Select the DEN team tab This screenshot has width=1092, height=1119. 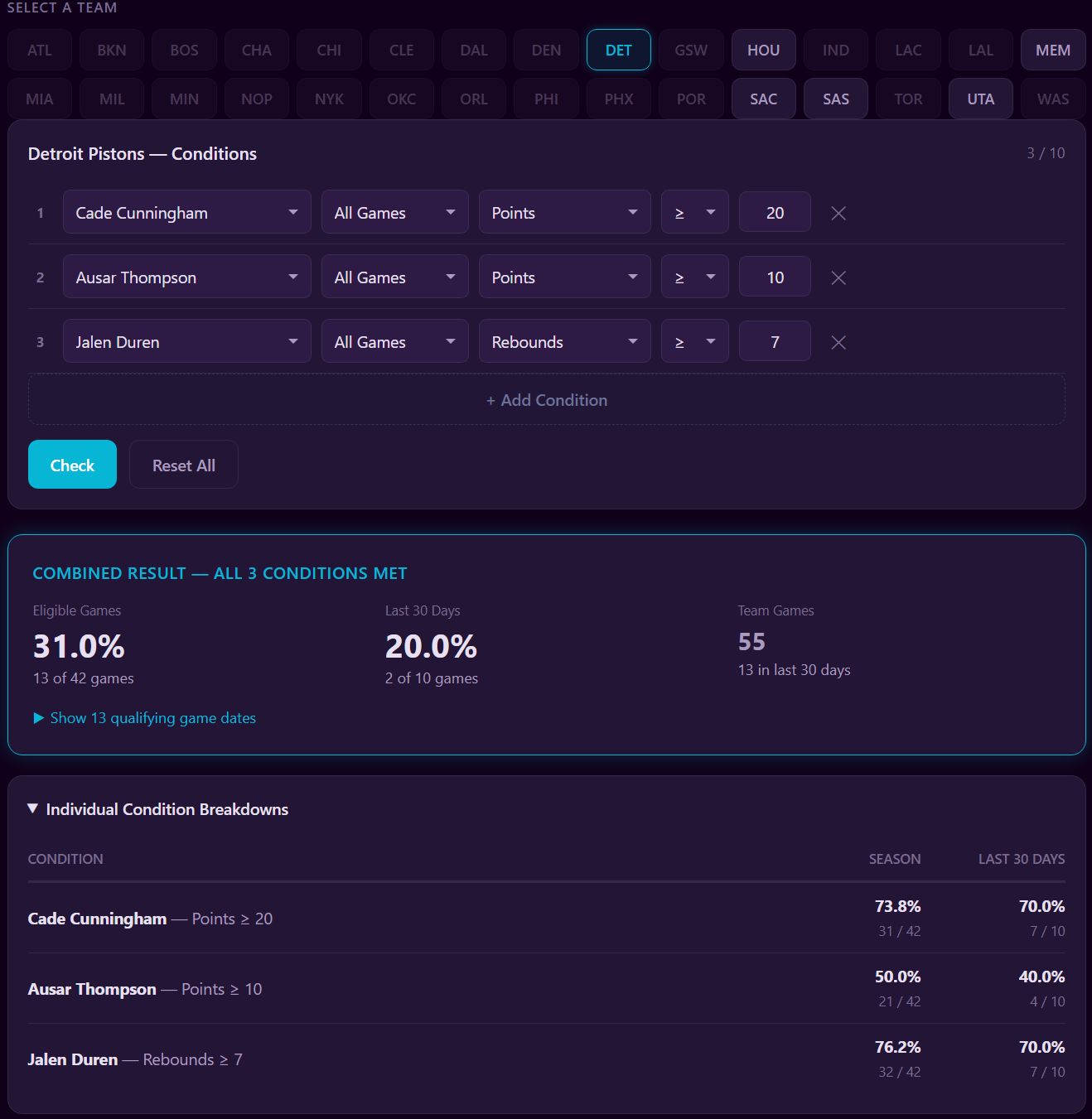(x=546, y=51)
